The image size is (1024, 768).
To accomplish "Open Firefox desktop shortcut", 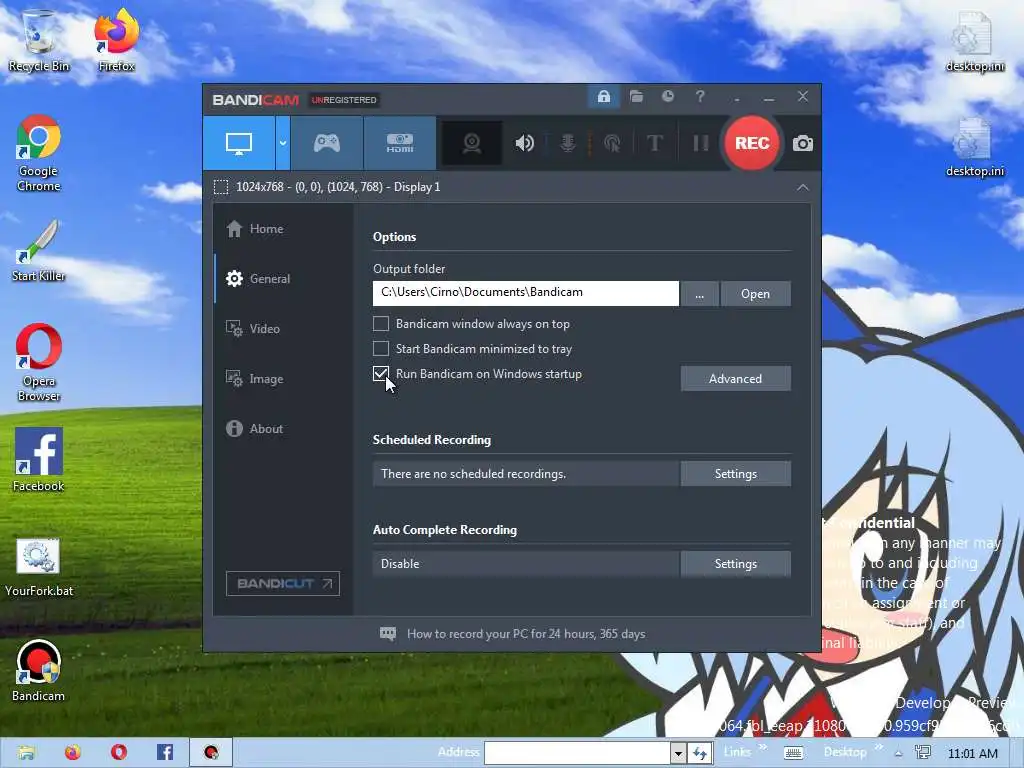I will tap(116, 40).
